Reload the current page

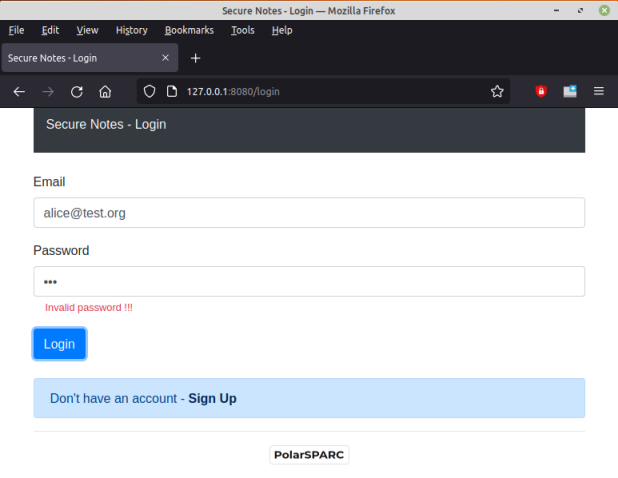pyautogui.click(x=76, y=91)
